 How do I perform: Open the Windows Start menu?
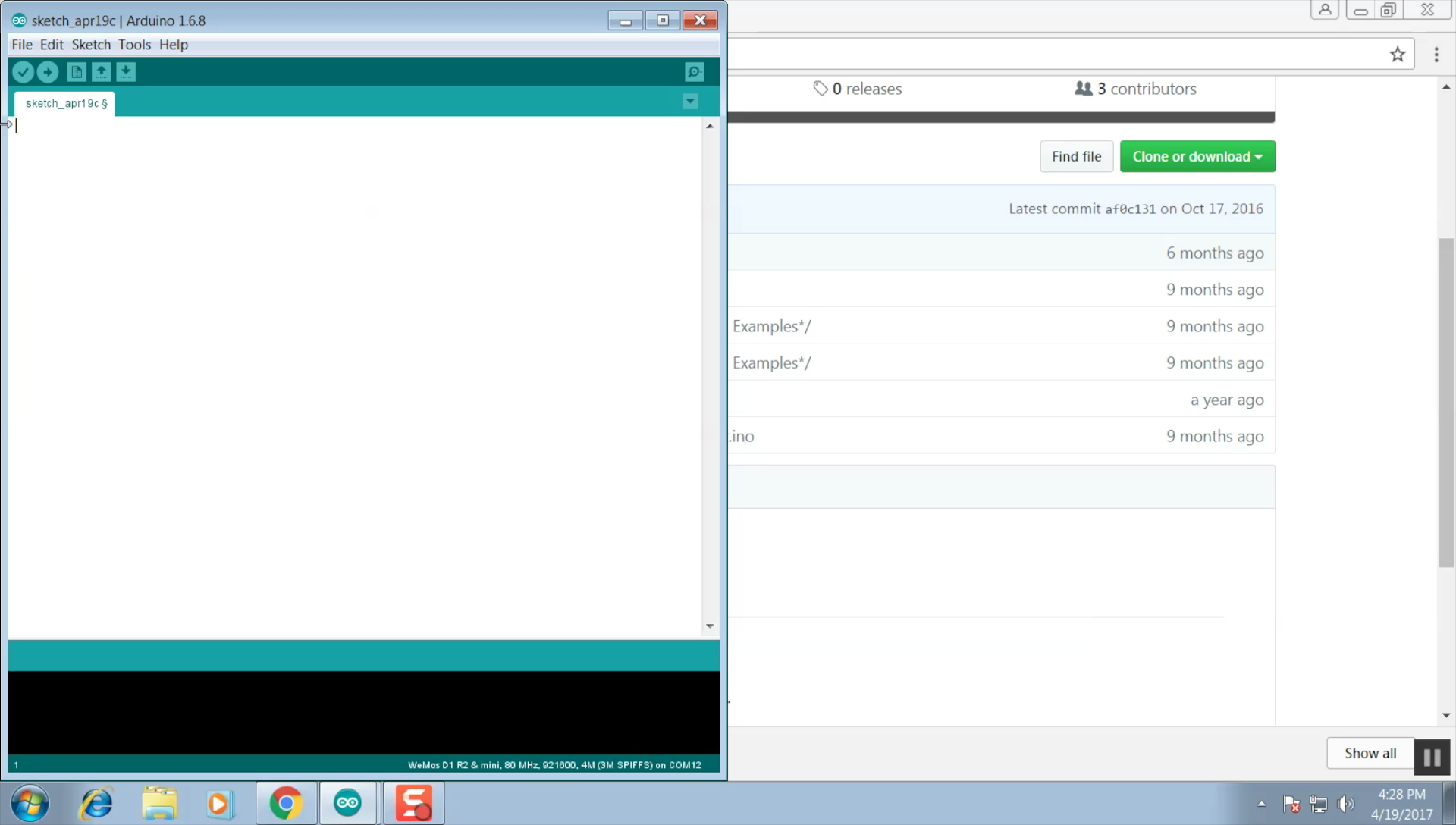(30, 803)
